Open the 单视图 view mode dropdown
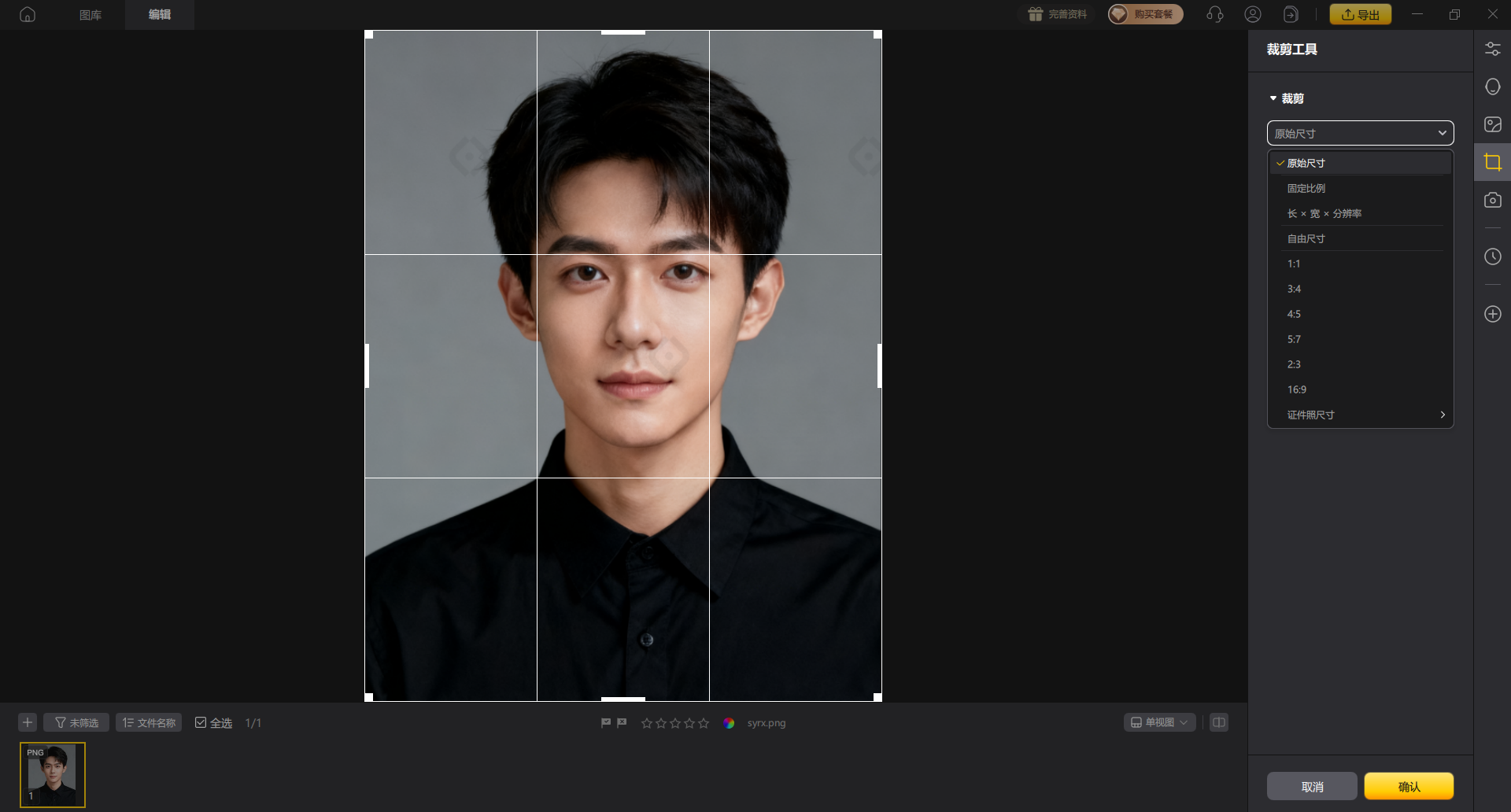 tap(1159, 722)
